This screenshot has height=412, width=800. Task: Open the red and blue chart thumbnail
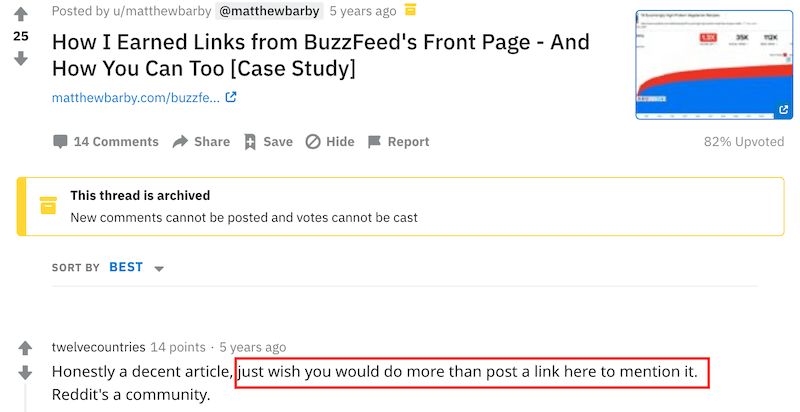tap(714, 65)
